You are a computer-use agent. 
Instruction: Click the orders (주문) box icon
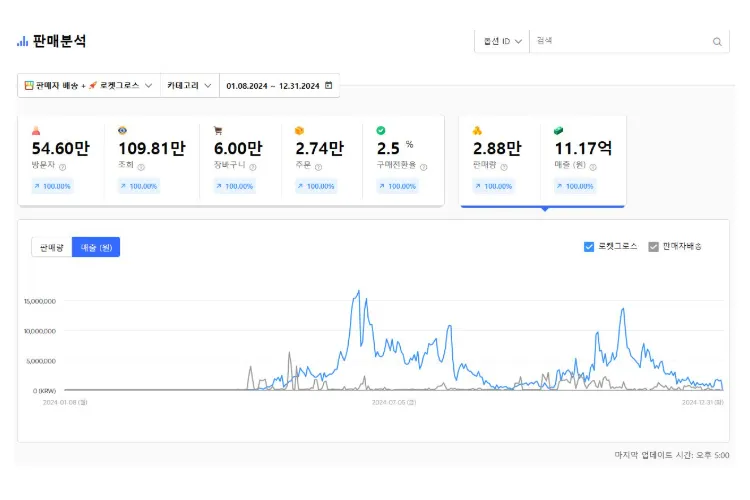click(x=299, y=130)
